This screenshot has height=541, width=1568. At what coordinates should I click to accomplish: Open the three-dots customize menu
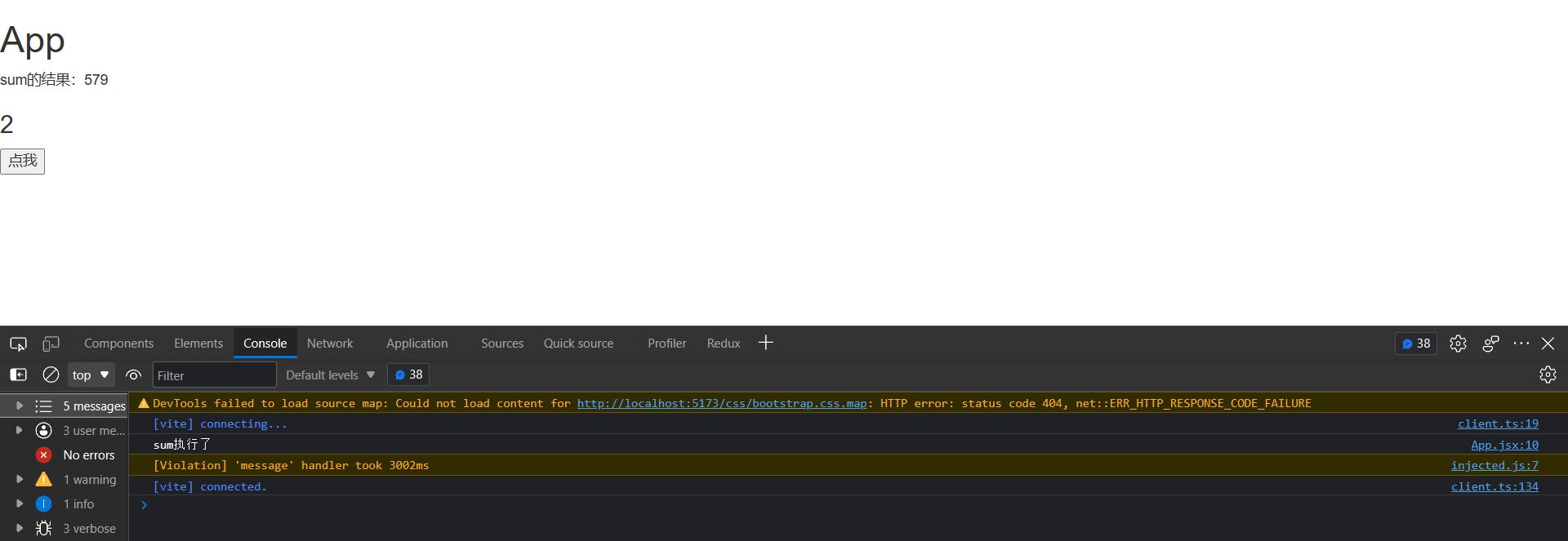tap(1521, 344)
